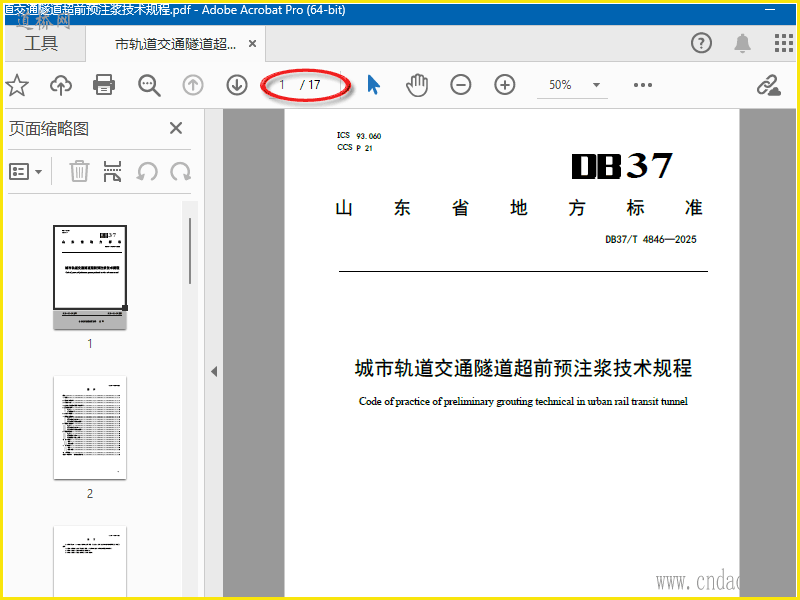Rotate the page counterclockwise

click(147, 172)
